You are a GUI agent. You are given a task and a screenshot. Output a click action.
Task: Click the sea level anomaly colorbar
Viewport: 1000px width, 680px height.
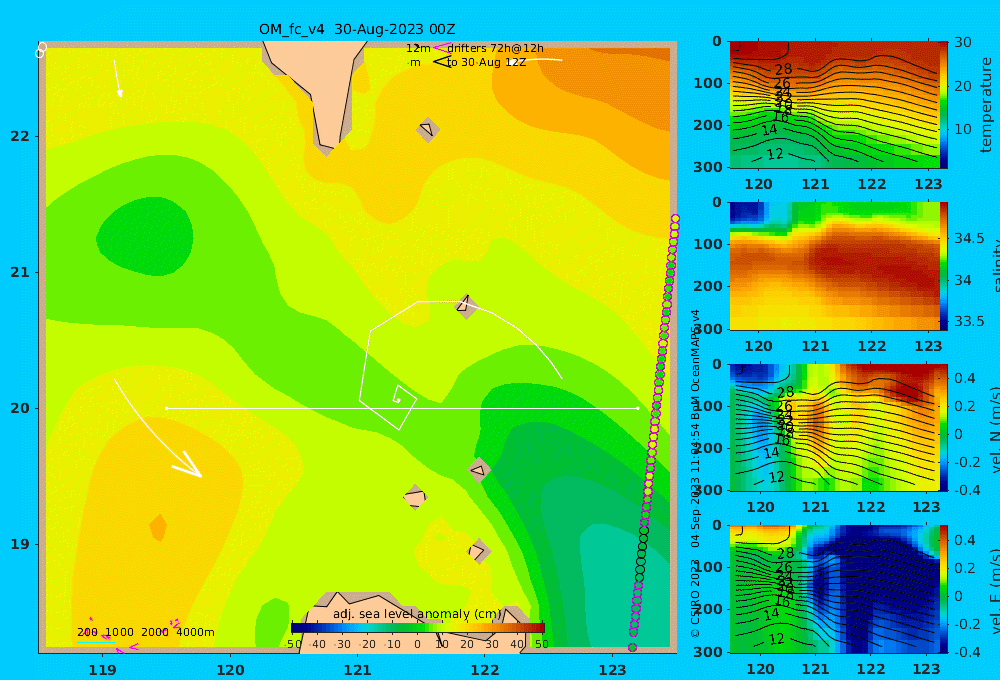pyautogui.click(x=418, y=628)
